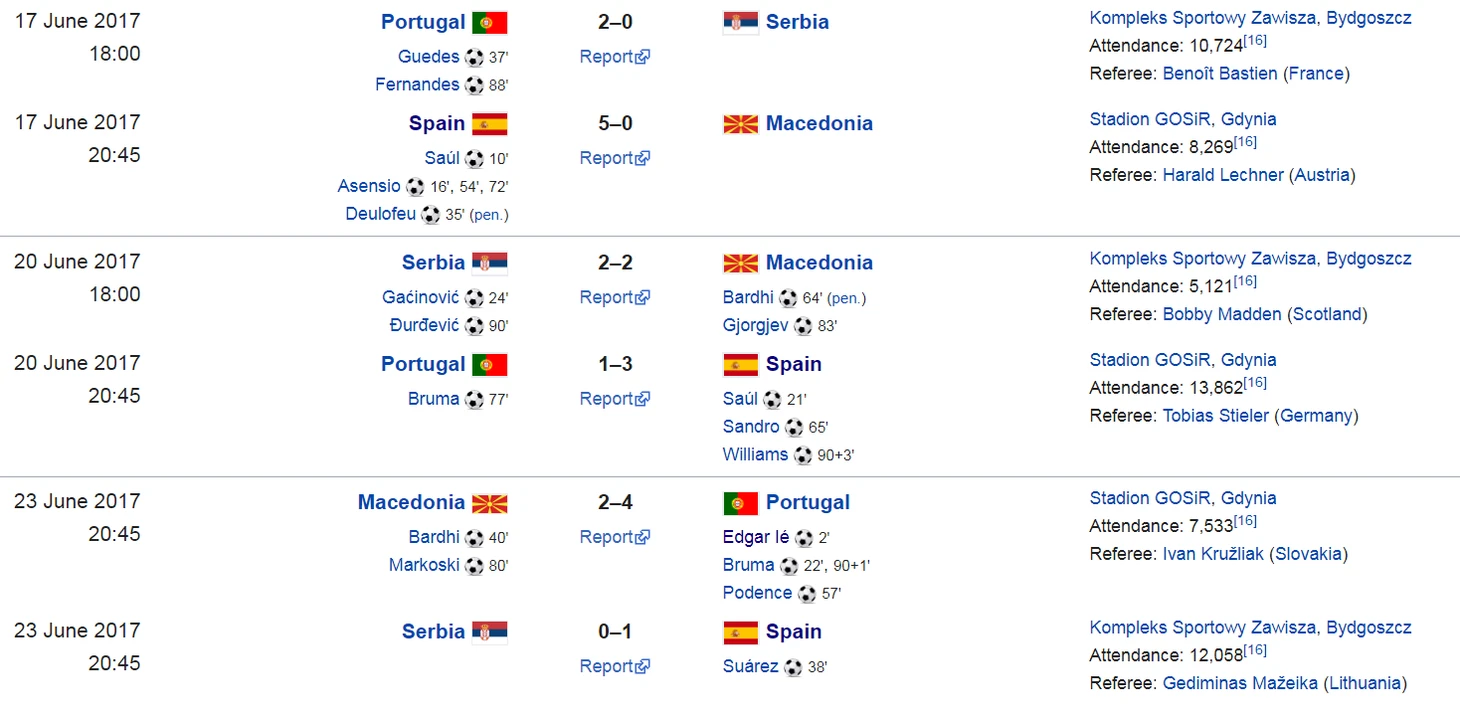The width and height of the screenshot is (1460, 712).
Task: Follow the pen. link next to Bardhi 64'
Action: pyautogui.click(x=847, y=298)
